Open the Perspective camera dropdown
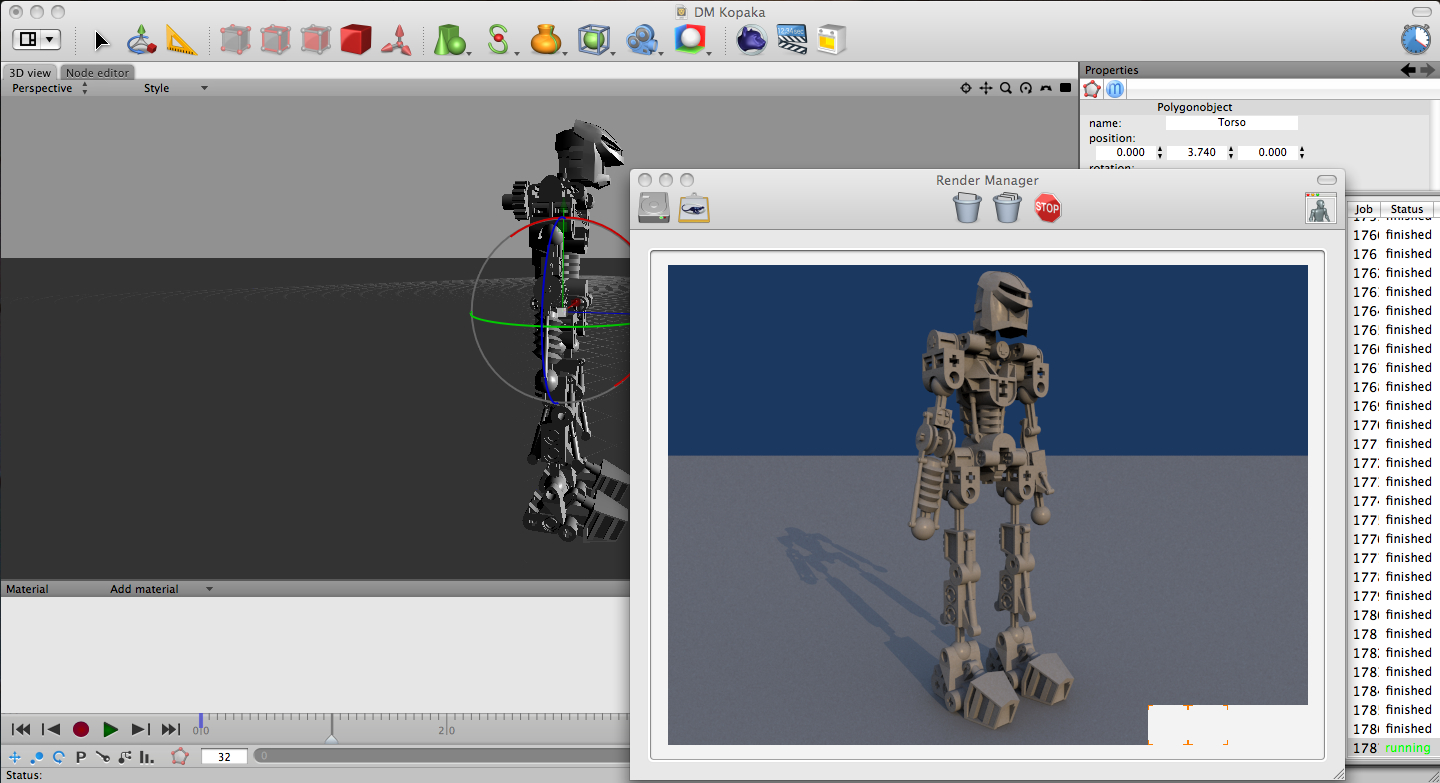Screen dimensions: 1440x783 click(x=49, y=88)
